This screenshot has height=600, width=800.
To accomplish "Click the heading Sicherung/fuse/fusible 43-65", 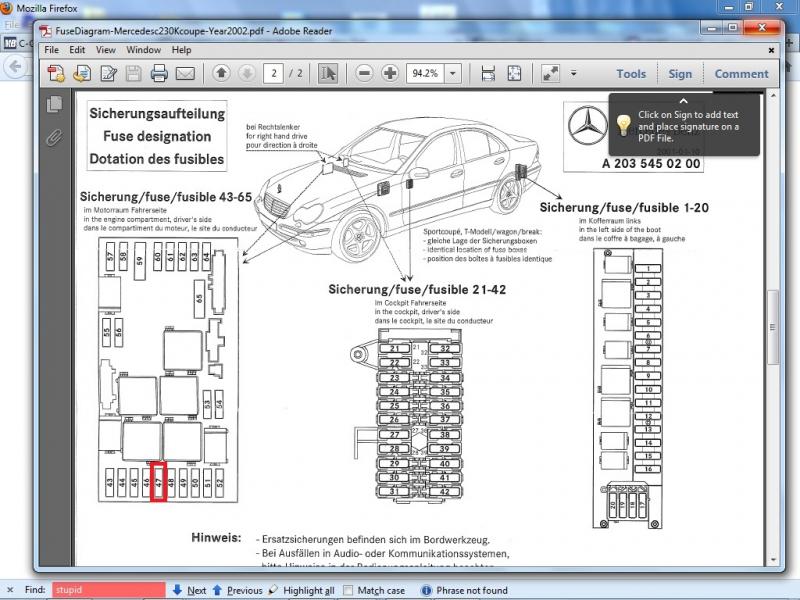I will [x=166, y=197].
